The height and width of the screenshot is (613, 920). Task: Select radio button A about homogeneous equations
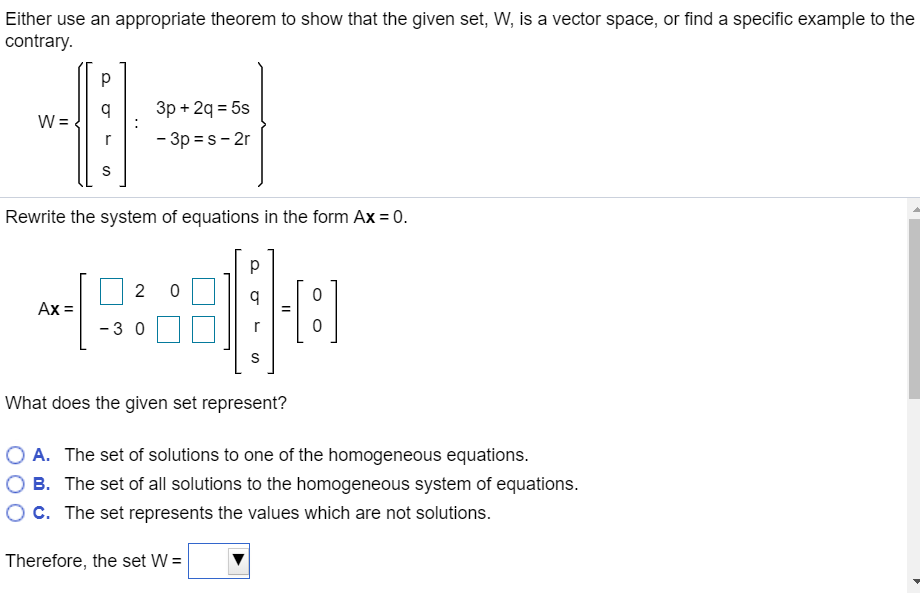16,455
